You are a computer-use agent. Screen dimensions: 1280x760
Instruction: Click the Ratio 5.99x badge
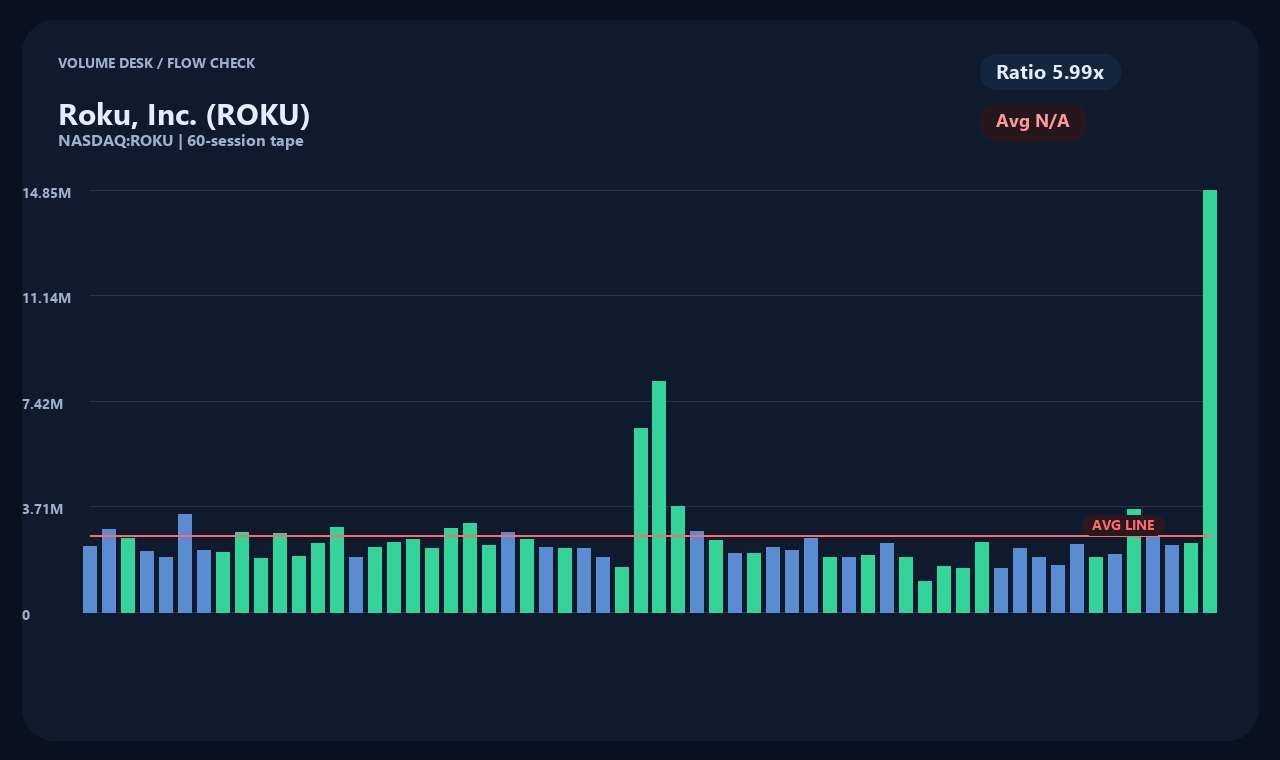pos(1050,72)
